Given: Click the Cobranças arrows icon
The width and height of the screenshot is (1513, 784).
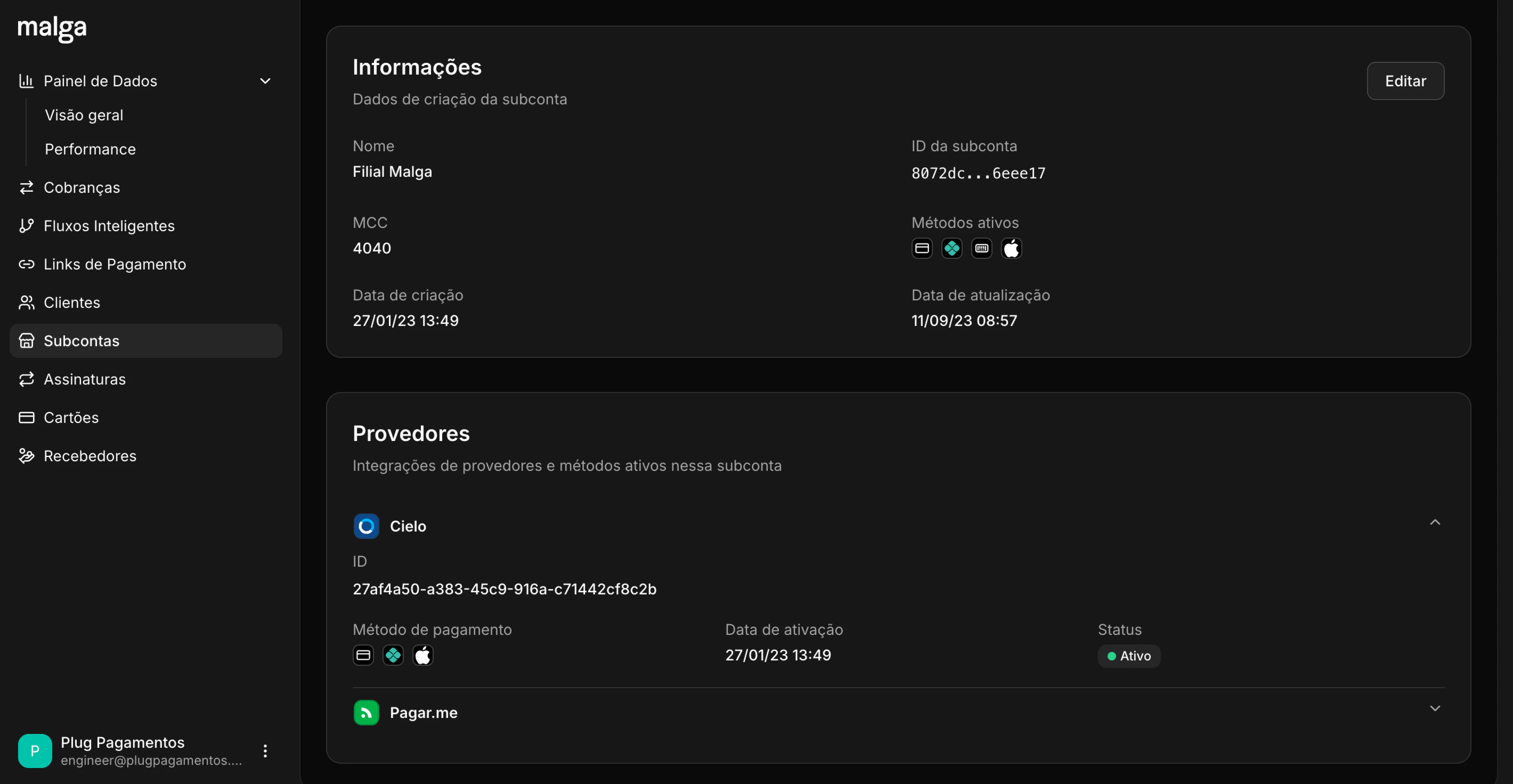Looking at the screenshot, I should (x=26, y=187).
